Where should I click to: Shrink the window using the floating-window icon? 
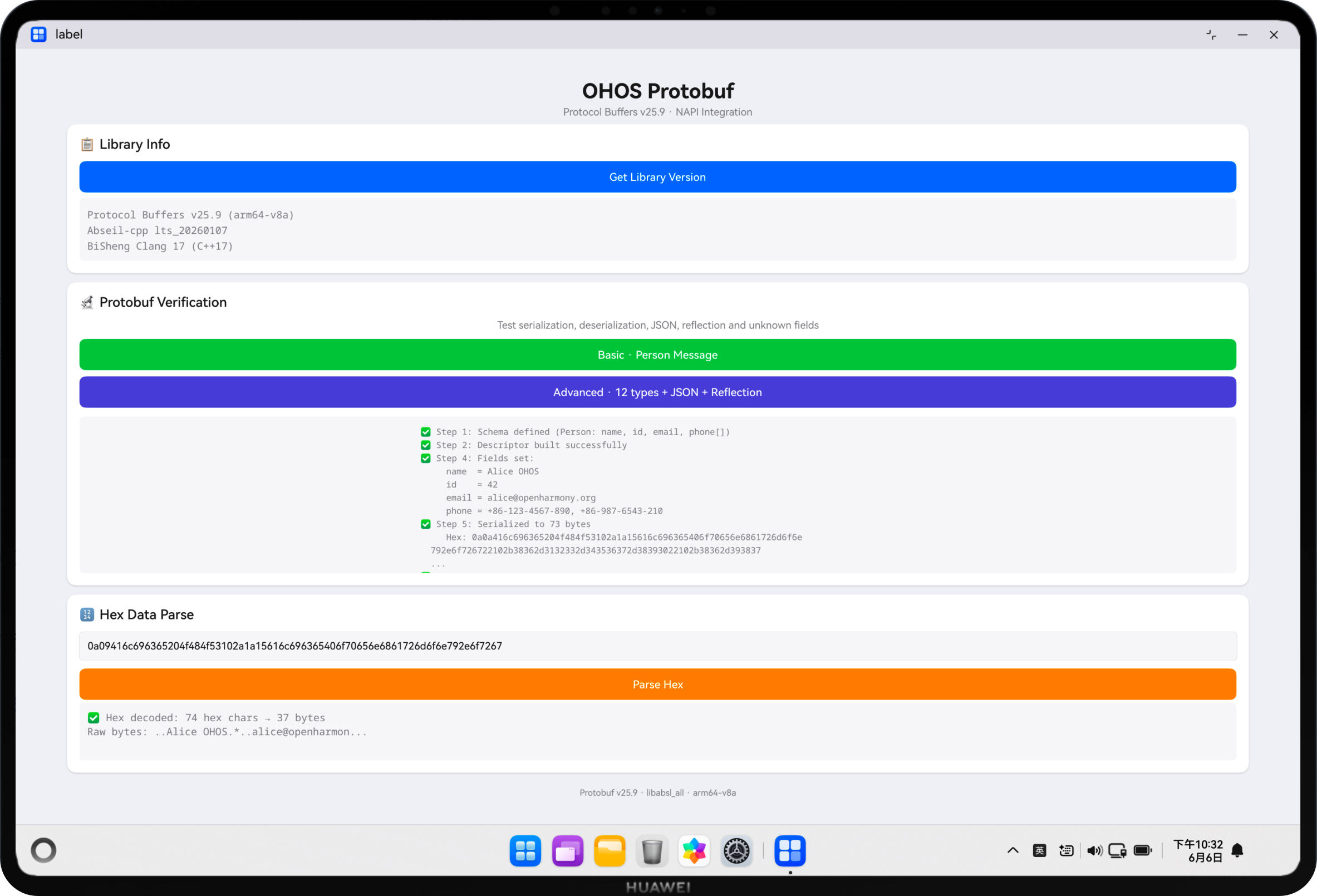pos(1211,35)
